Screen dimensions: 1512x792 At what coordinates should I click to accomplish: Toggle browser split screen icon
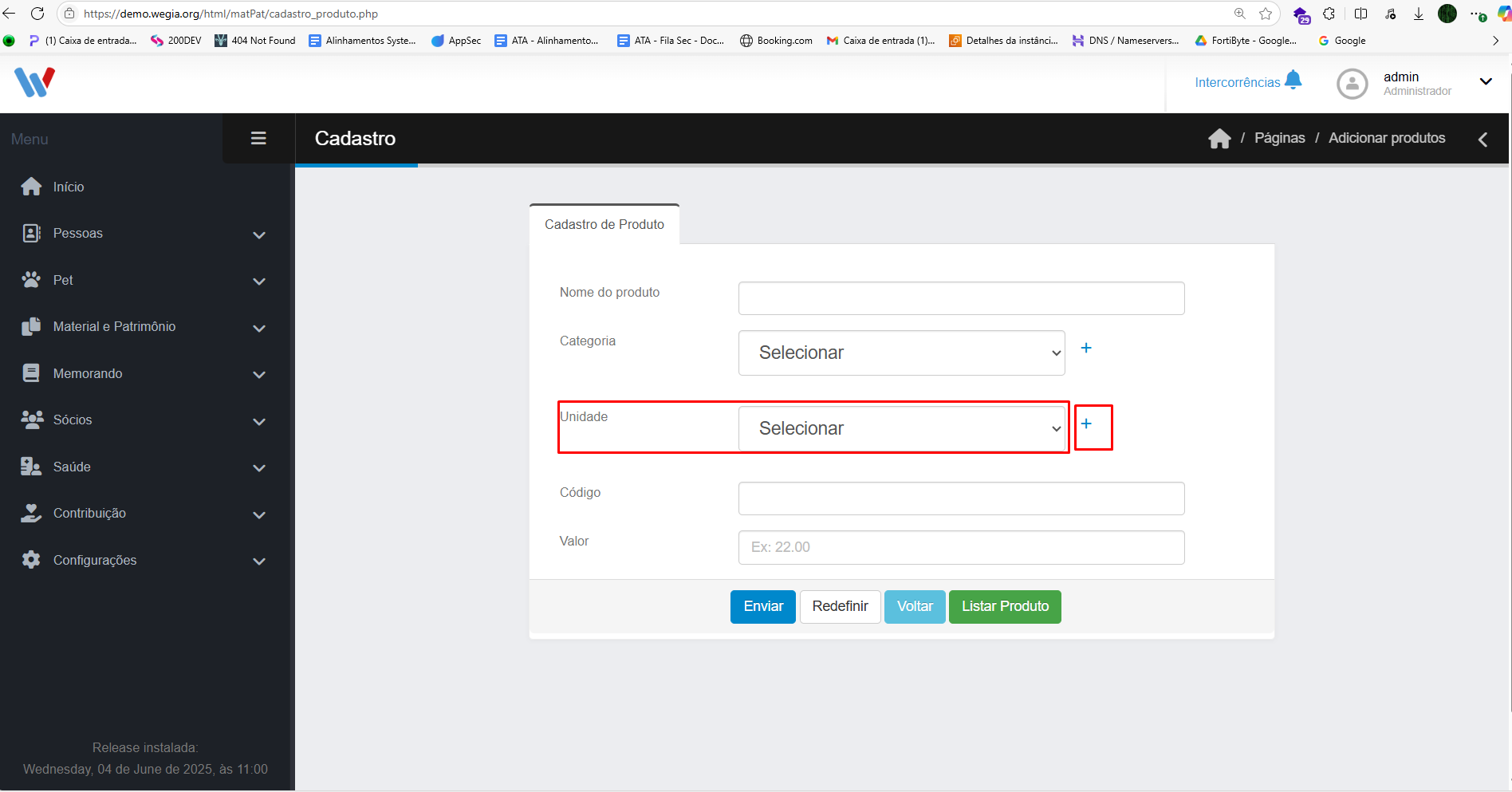coord(1360,14)
